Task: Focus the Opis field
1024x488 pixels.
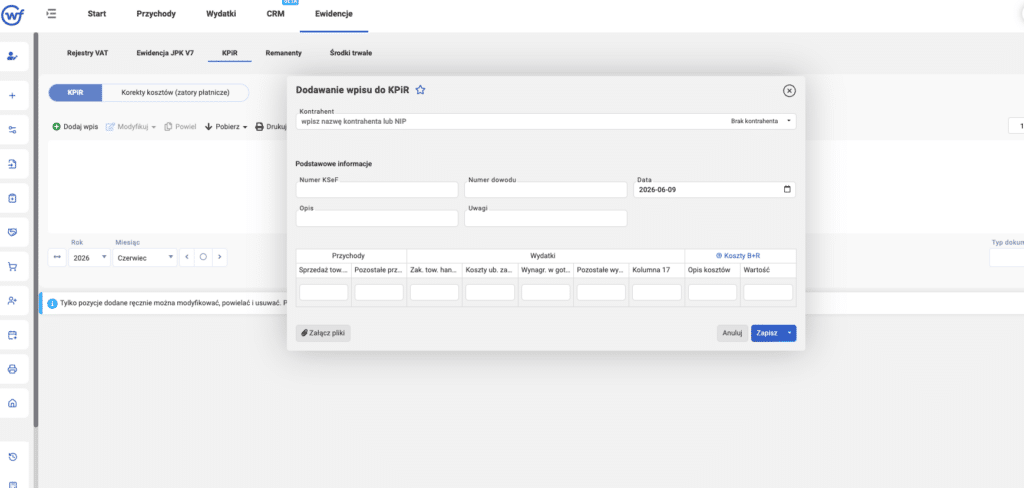Action: click(377, 218)
